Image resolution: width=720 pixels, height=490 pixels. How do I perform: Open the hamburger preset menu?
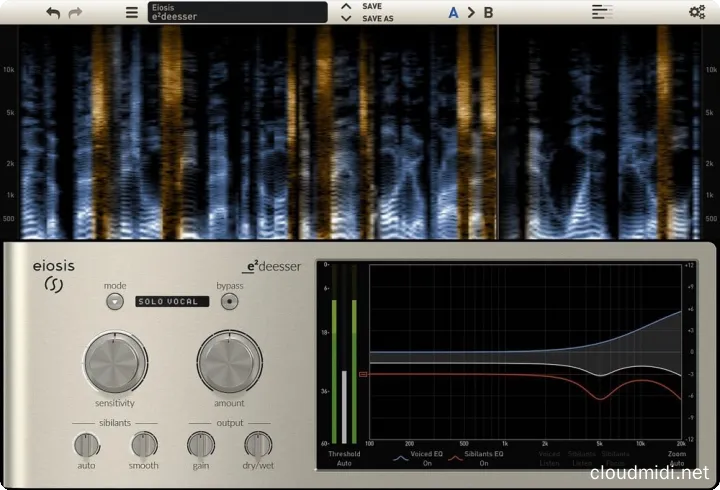(132, 13)
